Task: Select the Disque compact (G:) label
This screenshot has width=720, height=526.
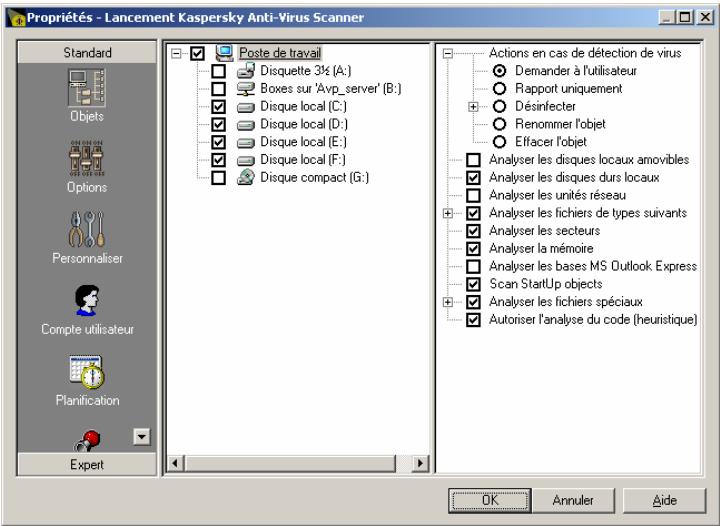Action: coord(315,178)
